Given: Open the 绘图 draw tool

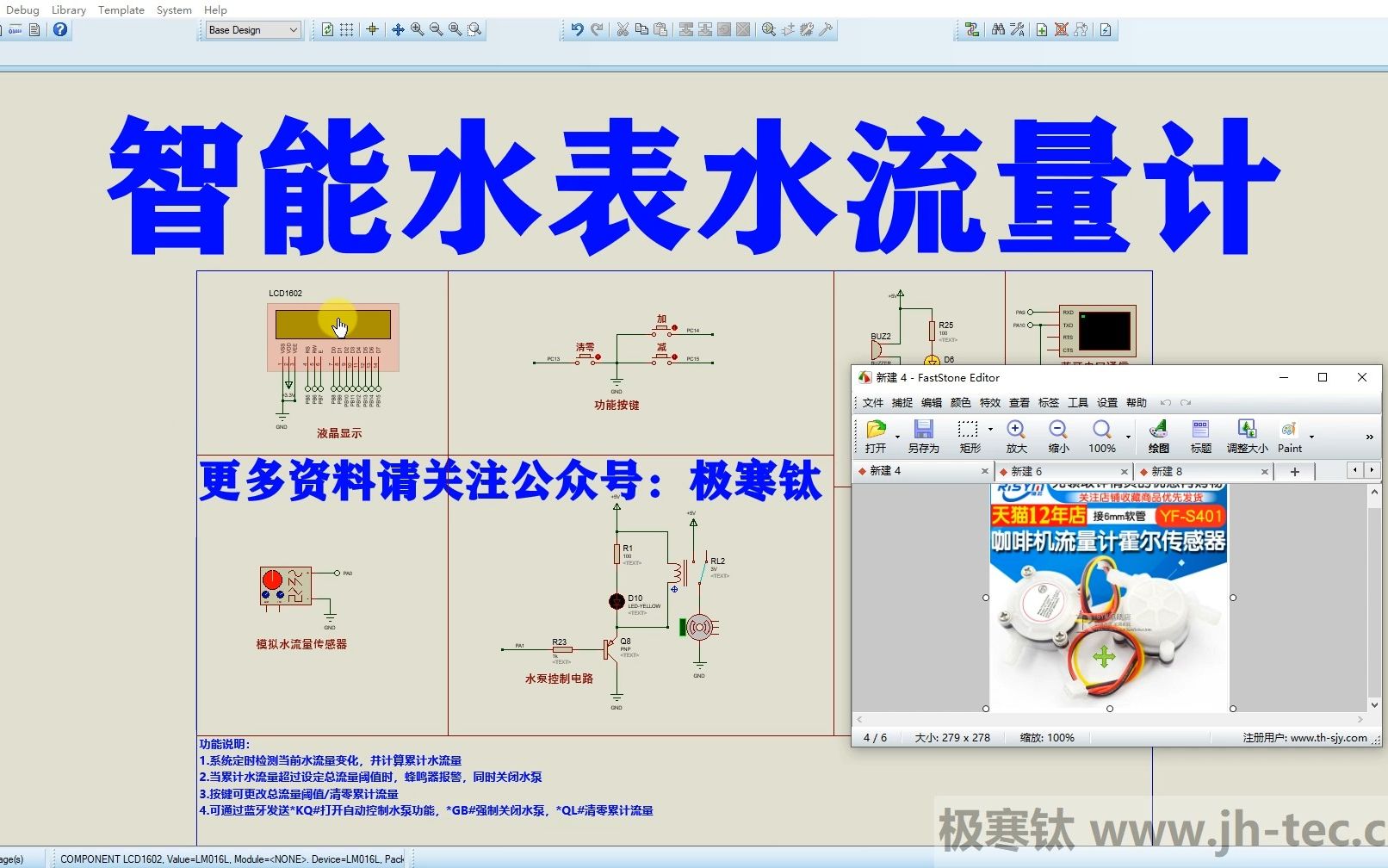Looking at the screenshot, I should pos(1159,437).
